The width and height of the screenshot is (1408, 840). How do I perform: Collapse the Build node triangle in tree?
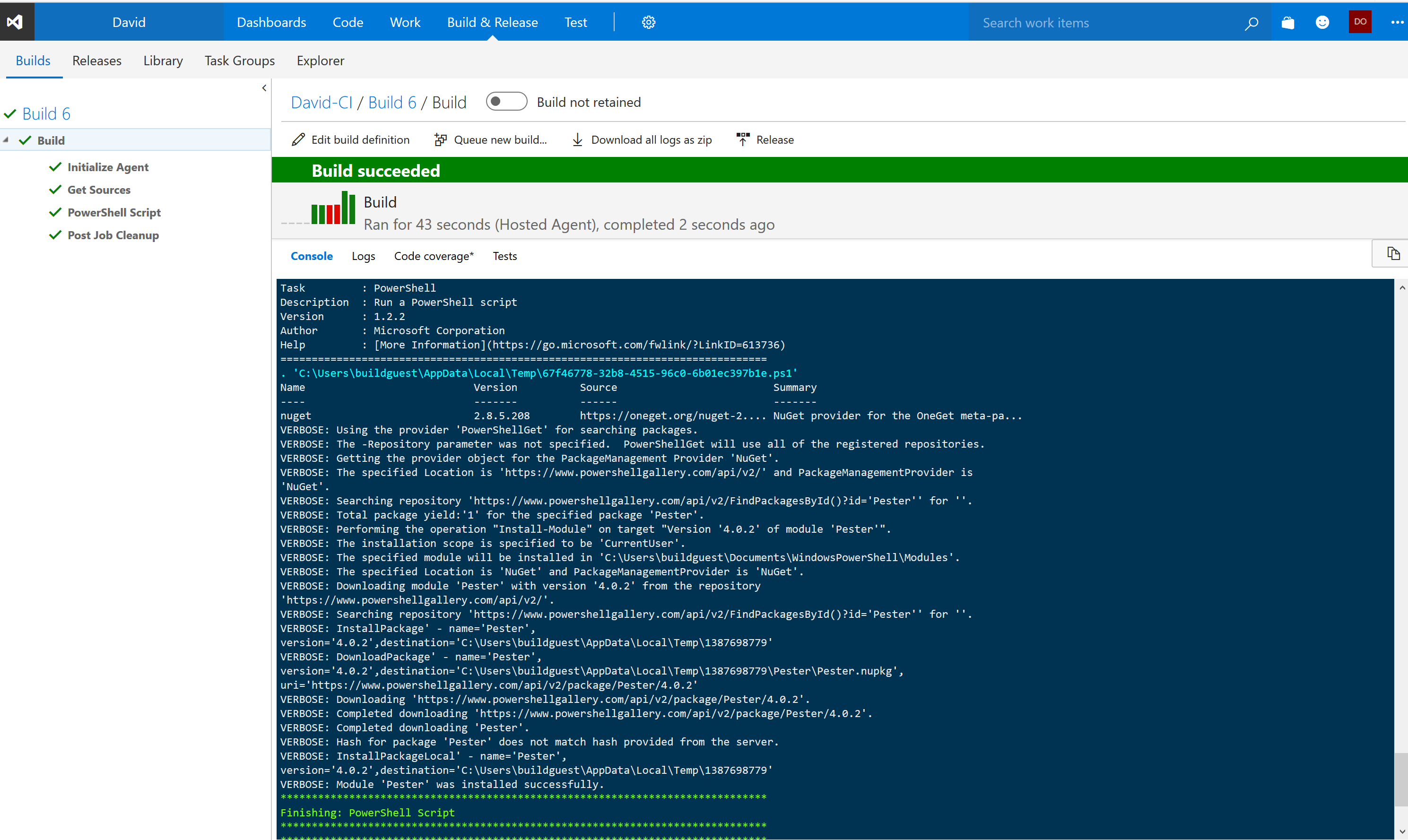6,140
